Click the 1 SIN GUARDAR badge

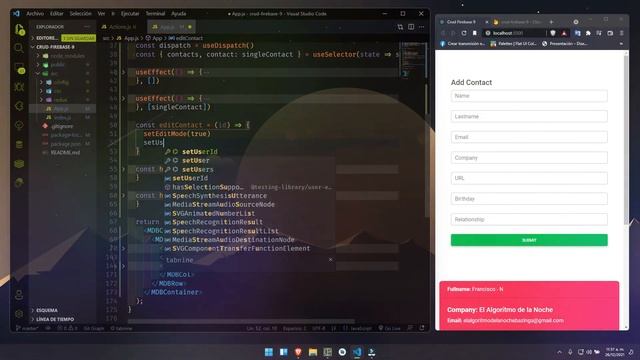pos(78,38)
